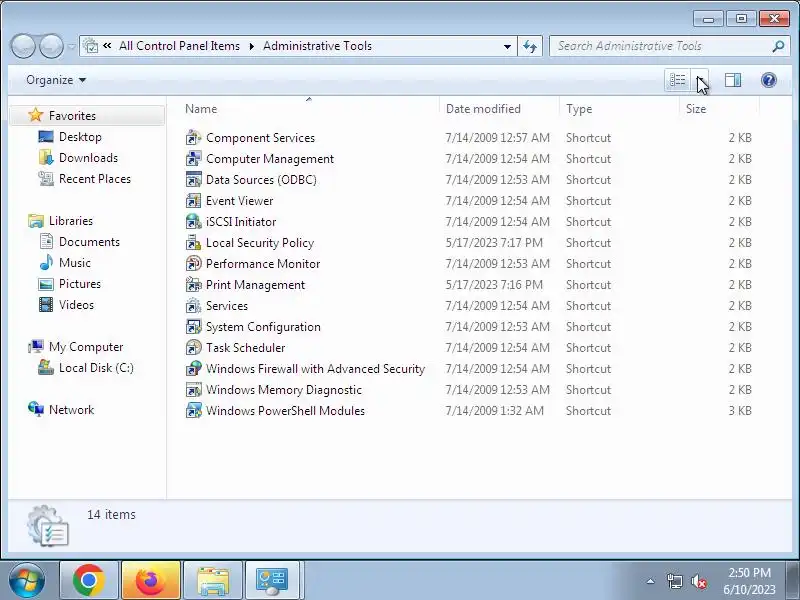Click the 3 KB size of PowerShell Modules
The height and width of the screenshot is (600, 800).
coord(740,411)
